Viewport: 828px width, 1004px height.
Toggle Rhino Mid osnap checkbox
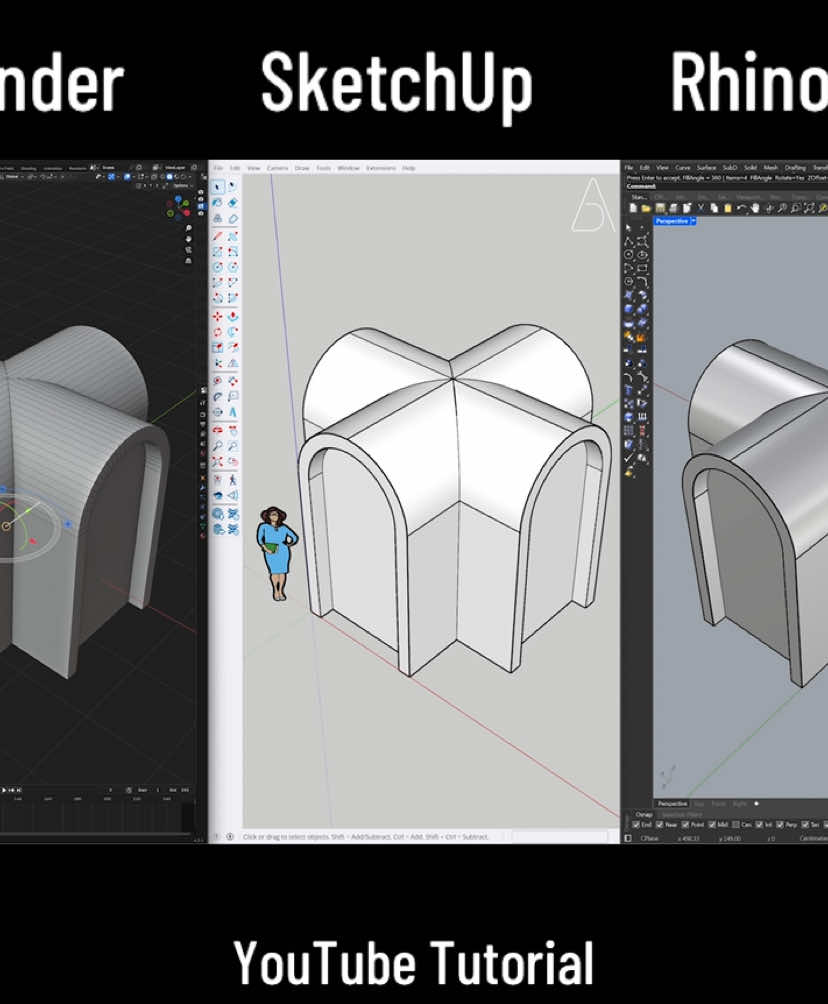pyautogui.click(x=711, y=825)
